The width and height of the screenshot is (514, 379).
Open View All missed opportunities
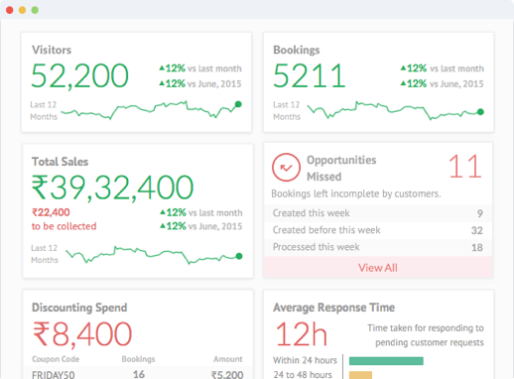[x=378, y=268]
